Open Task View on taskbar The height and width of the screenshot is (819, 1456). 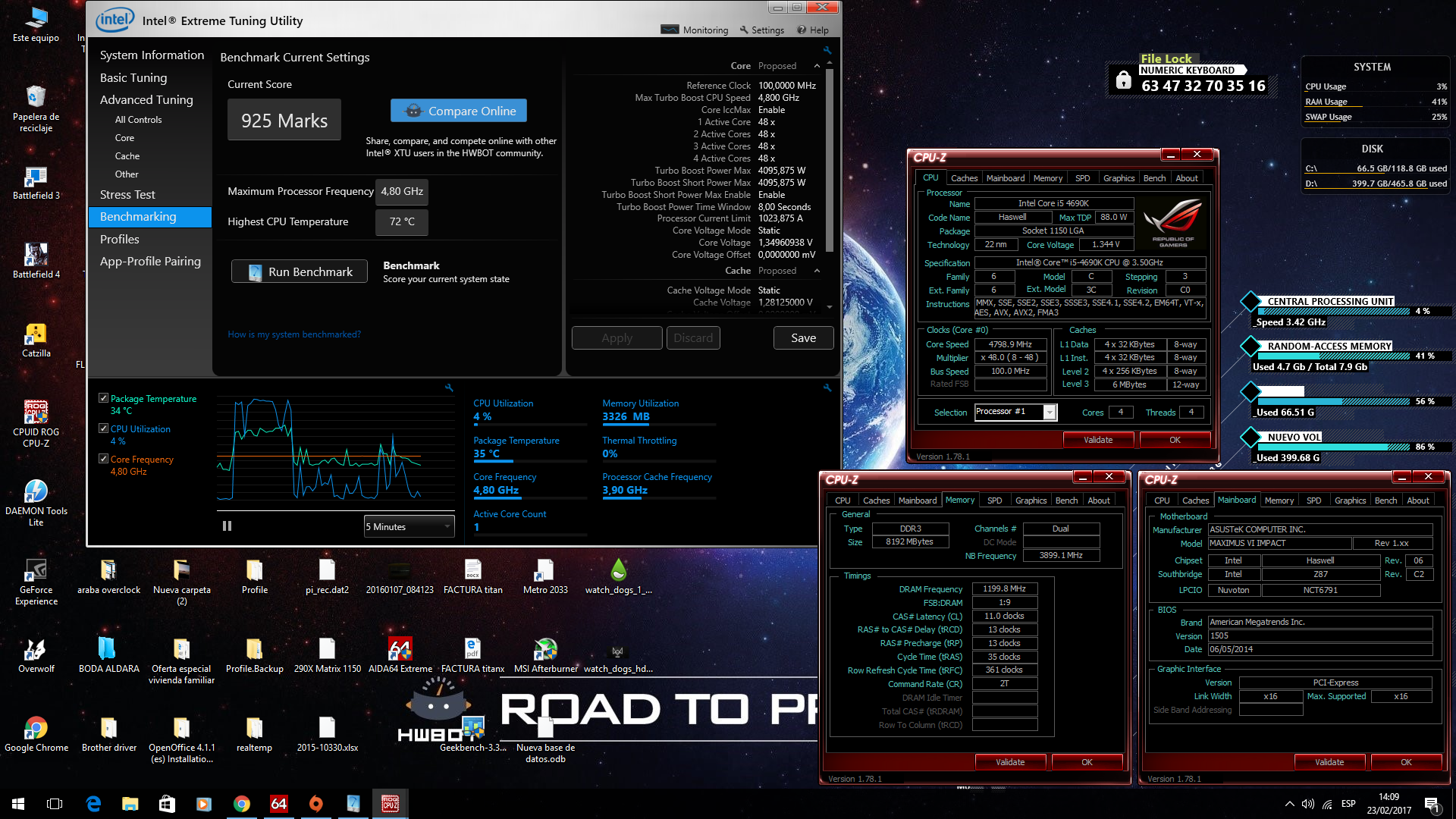click(55, 804)
